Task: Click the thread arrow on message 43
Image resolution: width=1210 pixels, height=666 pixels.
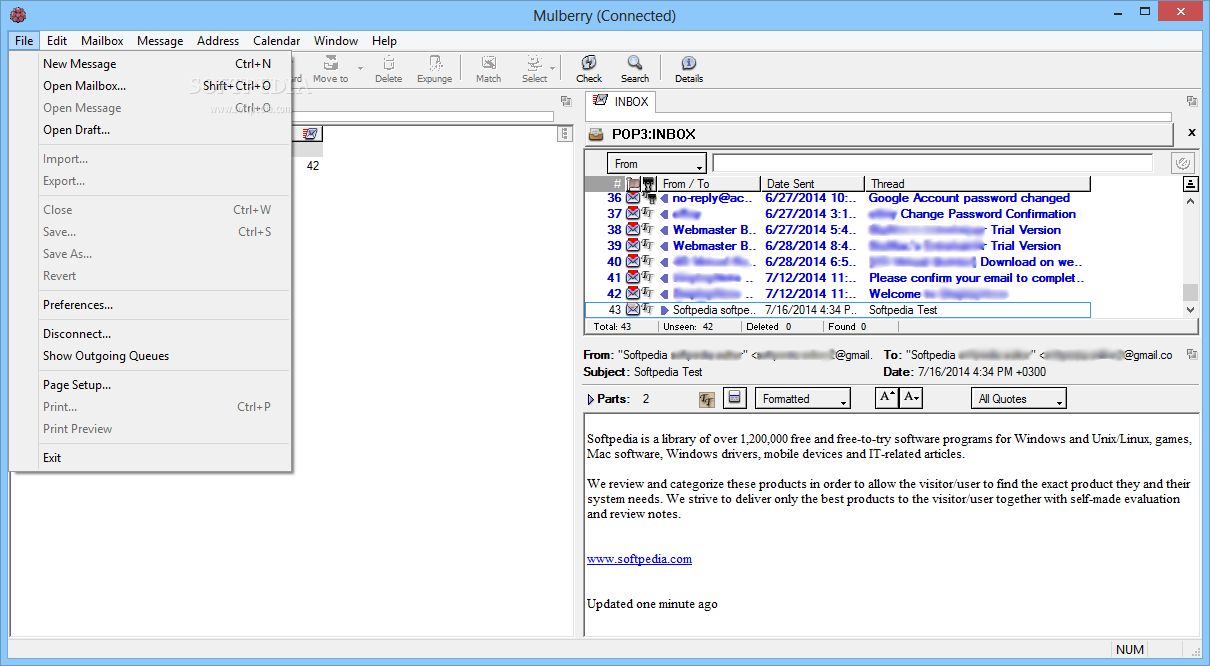Action: tap(665, 310)
